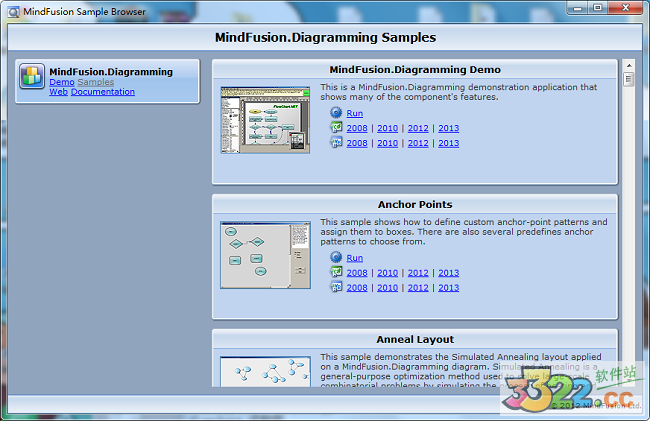Run the MindFusion.Diagramming Demo via Run link
The width and height of the screenshot is (650, 421).
[355, 113]
